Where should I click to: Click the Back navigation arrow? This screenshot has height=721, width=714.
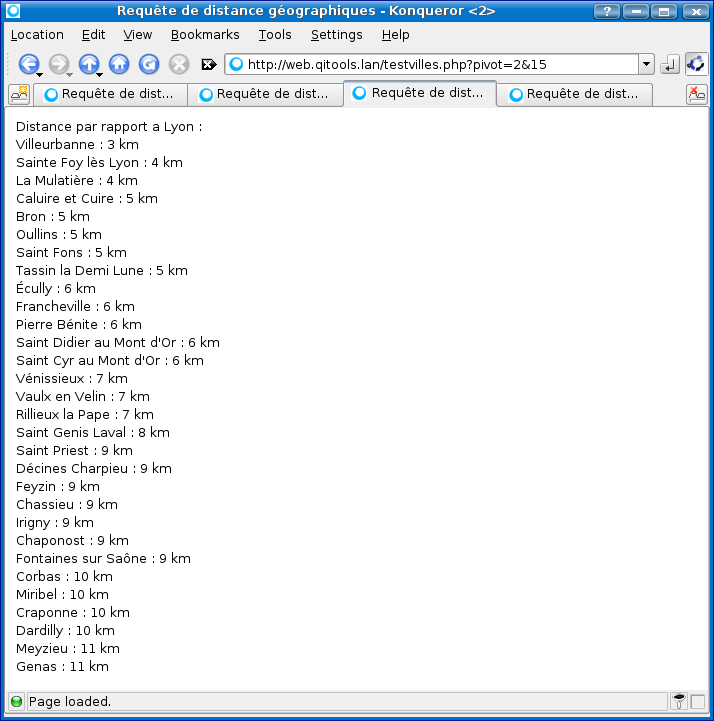point(27,64)
